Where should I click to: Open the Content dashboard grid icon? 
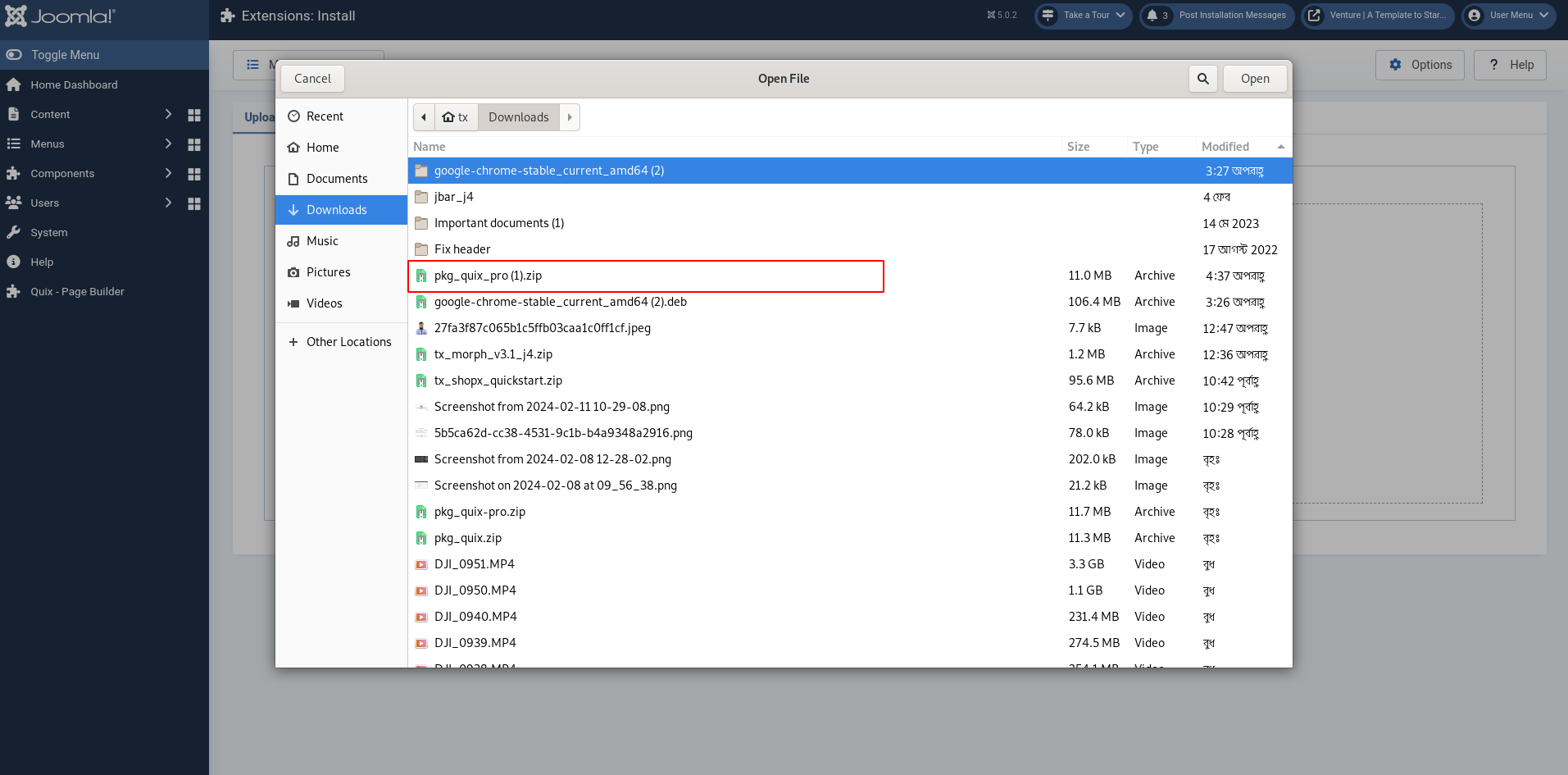click(x=194, y=115)
